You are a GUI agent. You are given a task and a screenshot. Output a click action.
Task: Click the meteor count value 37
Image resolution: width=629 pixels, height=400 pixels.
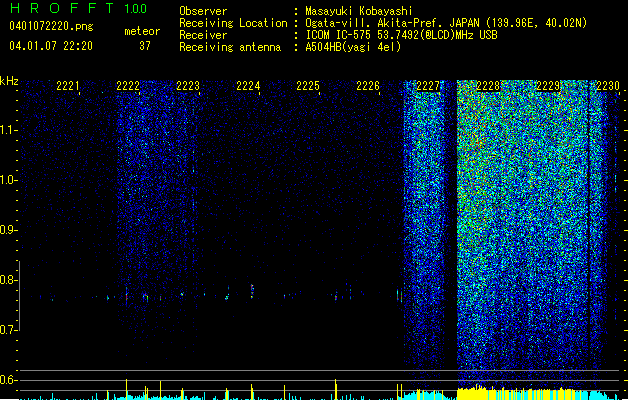tap(145, 46)
